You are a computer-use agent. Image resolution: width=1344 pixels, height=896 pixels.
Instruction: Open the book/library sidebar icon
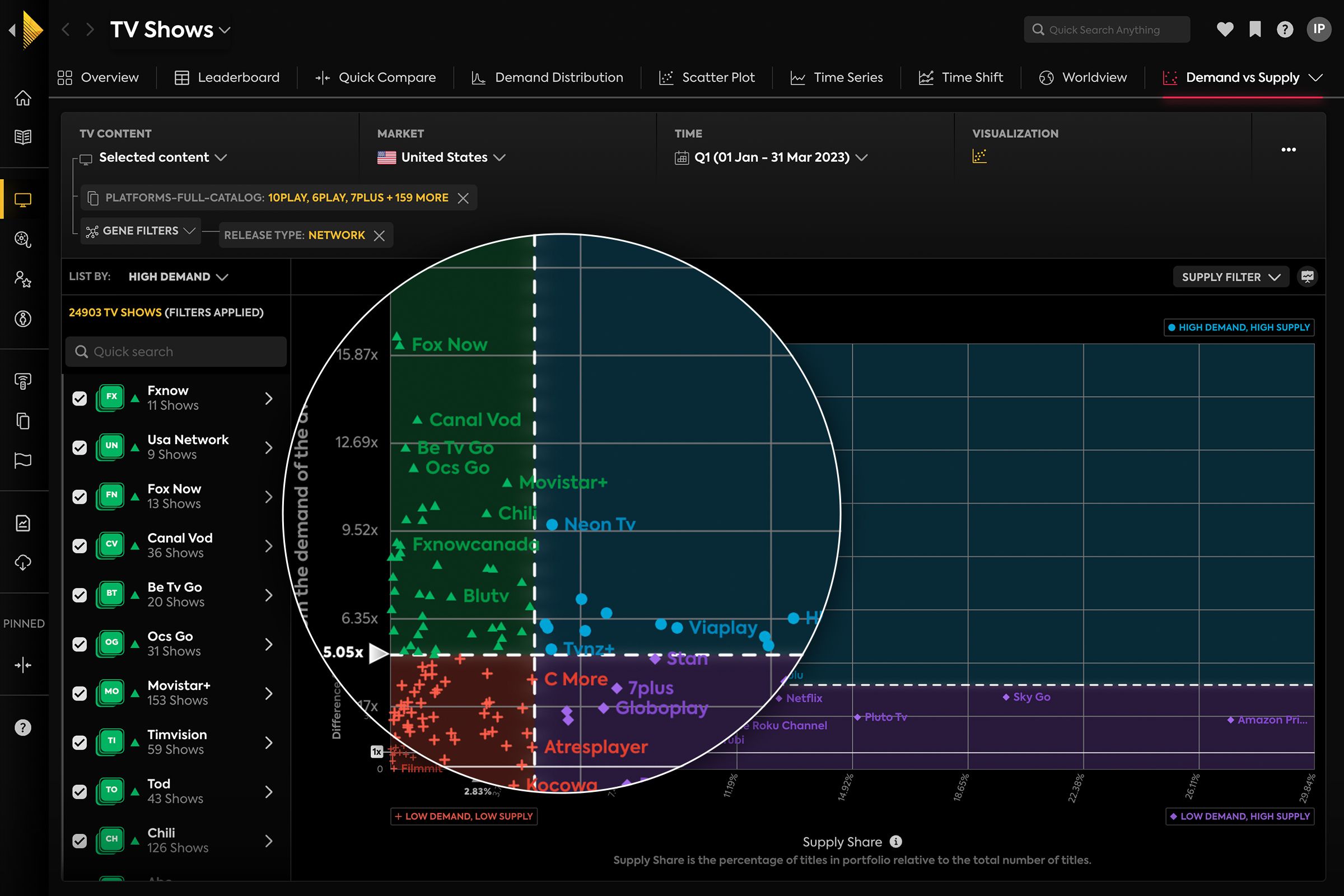click(23, 137)
